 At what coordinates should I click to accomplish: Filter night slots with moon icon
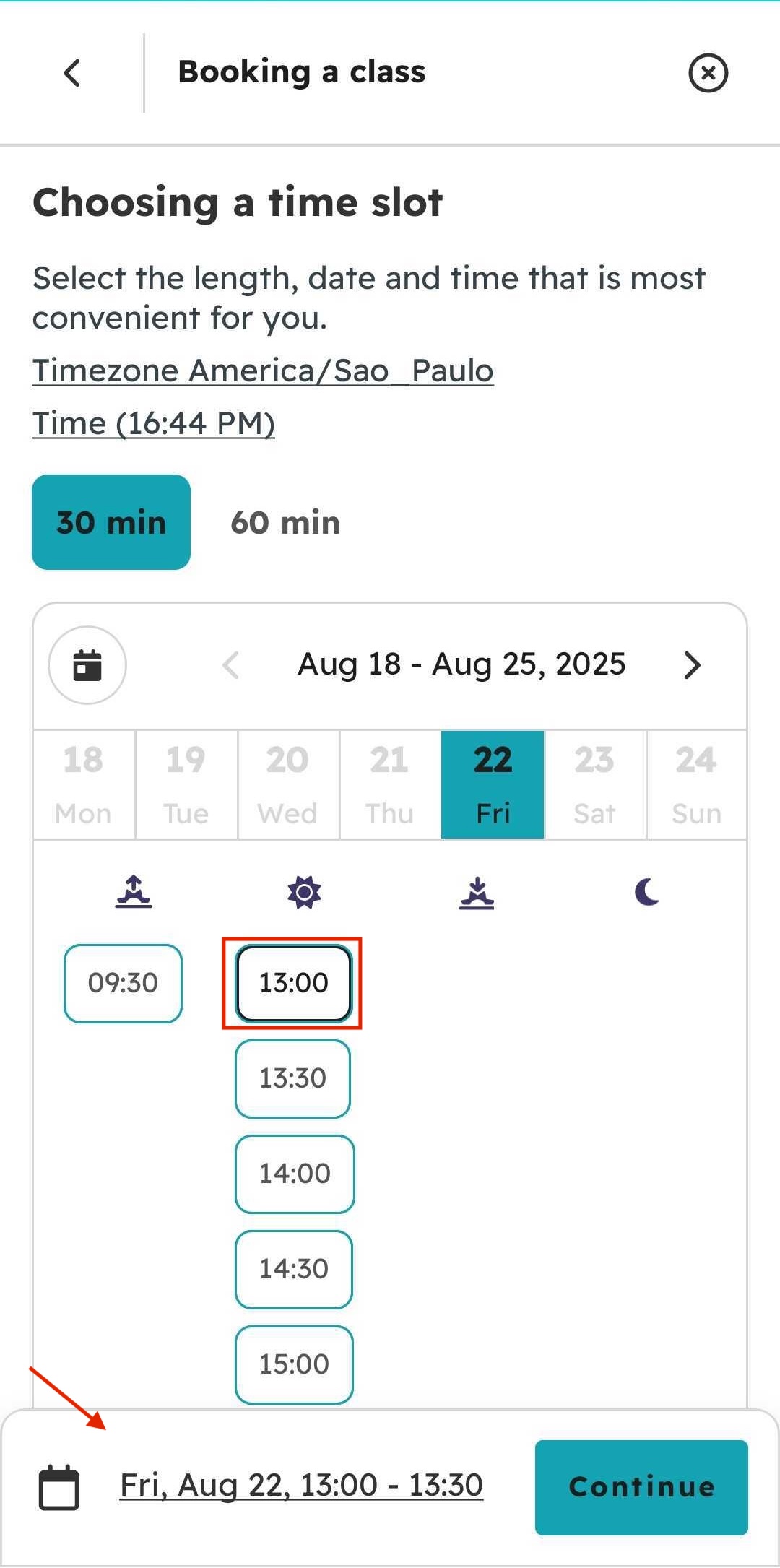[x=646, y=893]
